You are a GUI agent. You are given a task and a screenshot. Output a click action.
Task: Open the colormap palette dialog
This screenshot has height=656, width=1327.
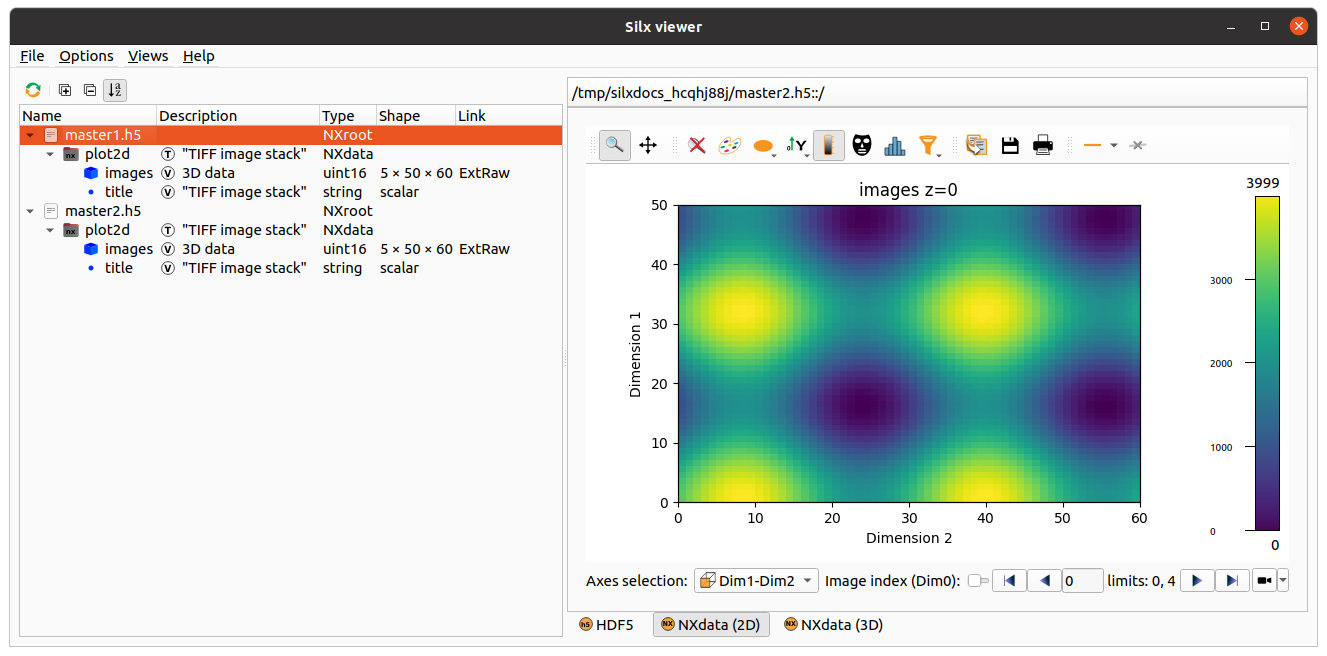[x=730, y=146]
